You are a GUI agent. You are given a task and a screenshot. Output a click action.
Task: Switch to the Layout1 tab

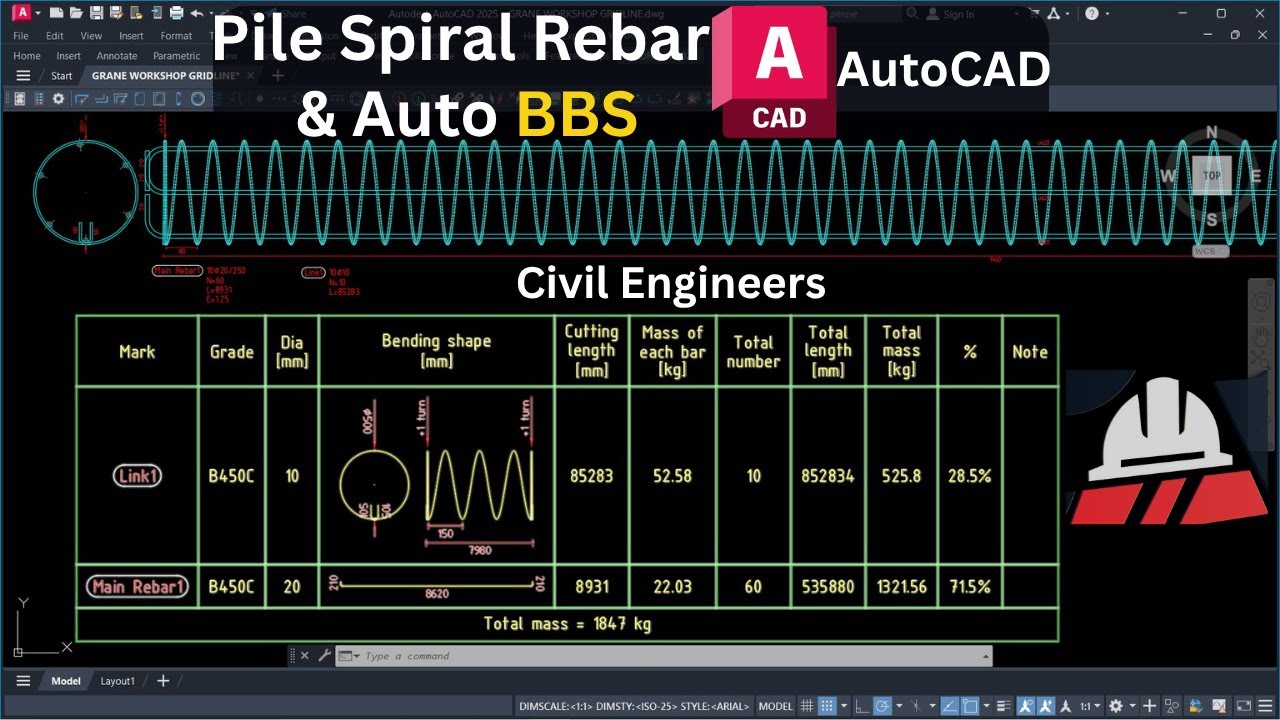pos(117,681)
